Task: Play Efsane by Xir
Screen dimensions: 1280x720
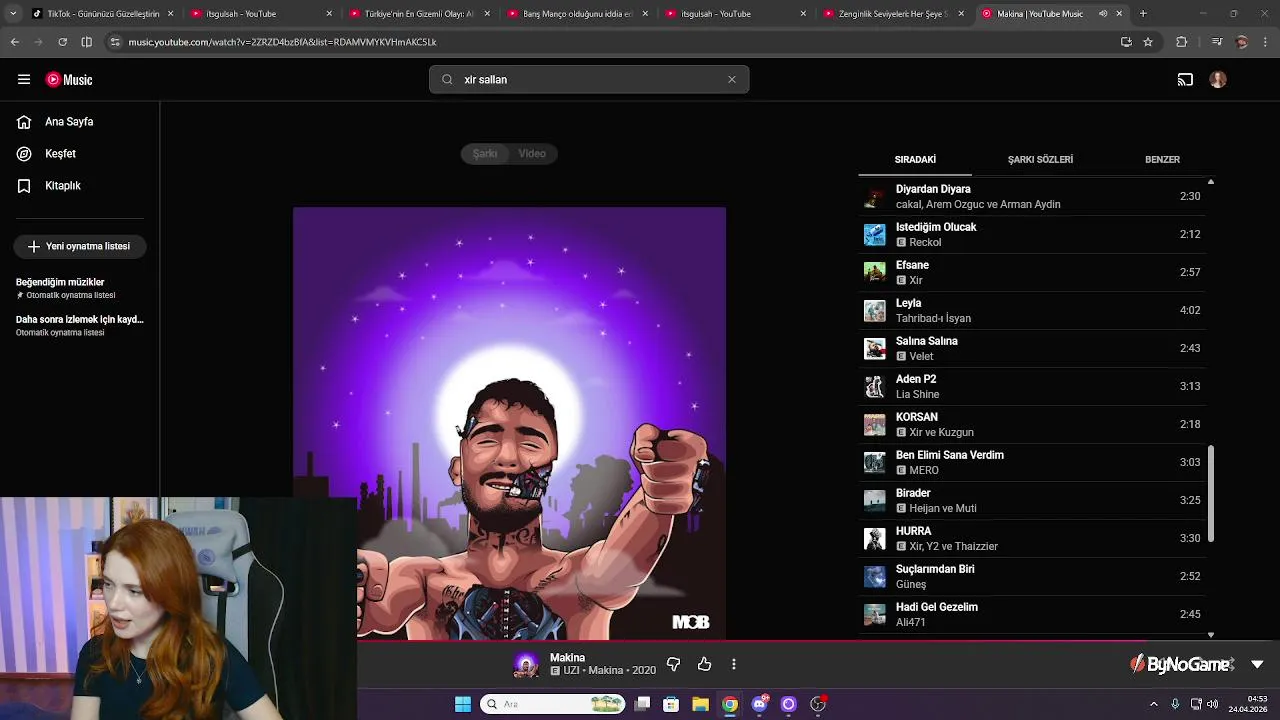Action: 1032,272
